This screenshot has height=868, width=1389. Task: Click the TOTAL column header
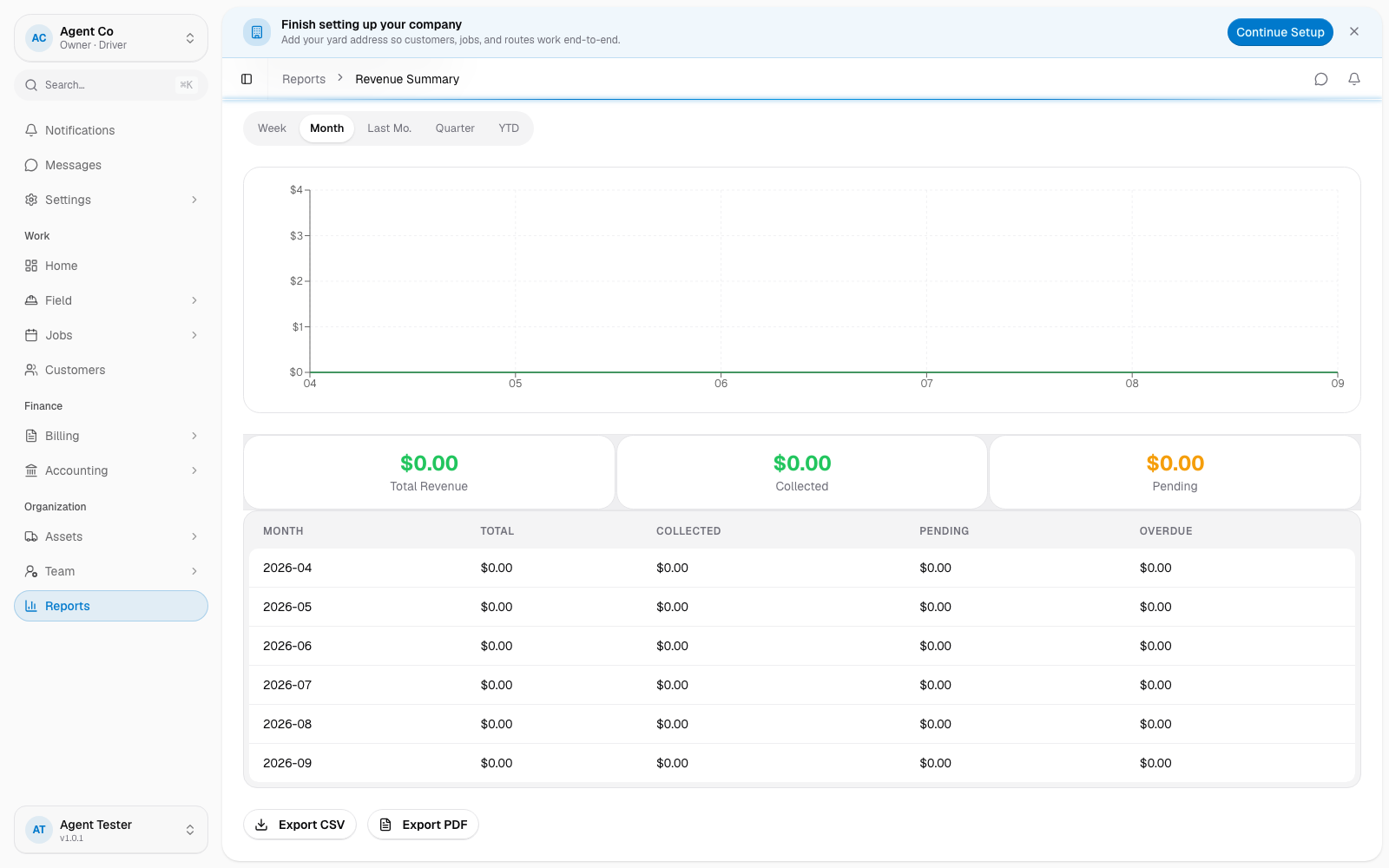tap(497, 531)
